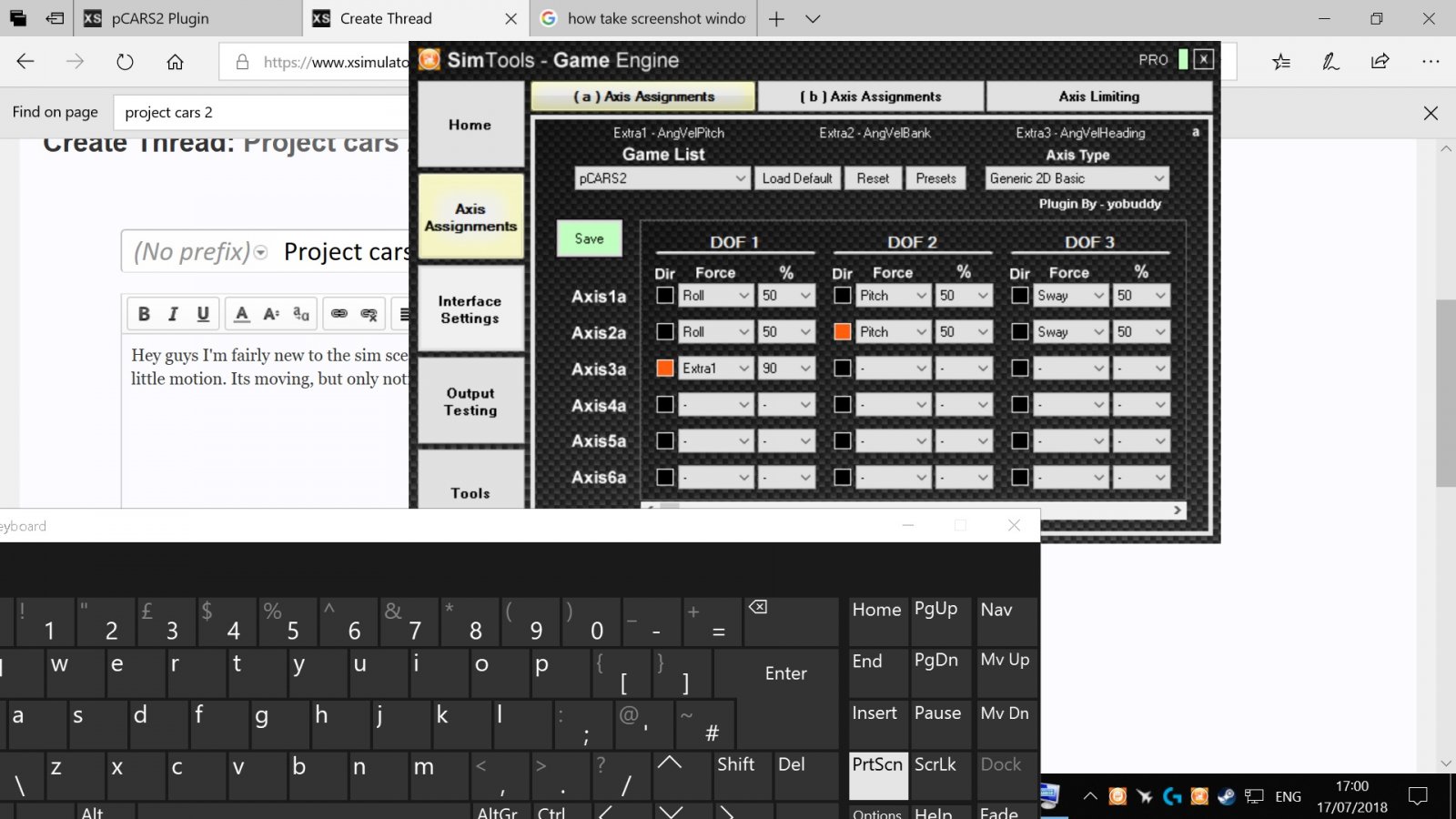Image resolution: width=1456 pixels, height=819 pixels.
Task: Toggle Axis2a DOF 1 direction checkbox
Action: tap(665, 331)
